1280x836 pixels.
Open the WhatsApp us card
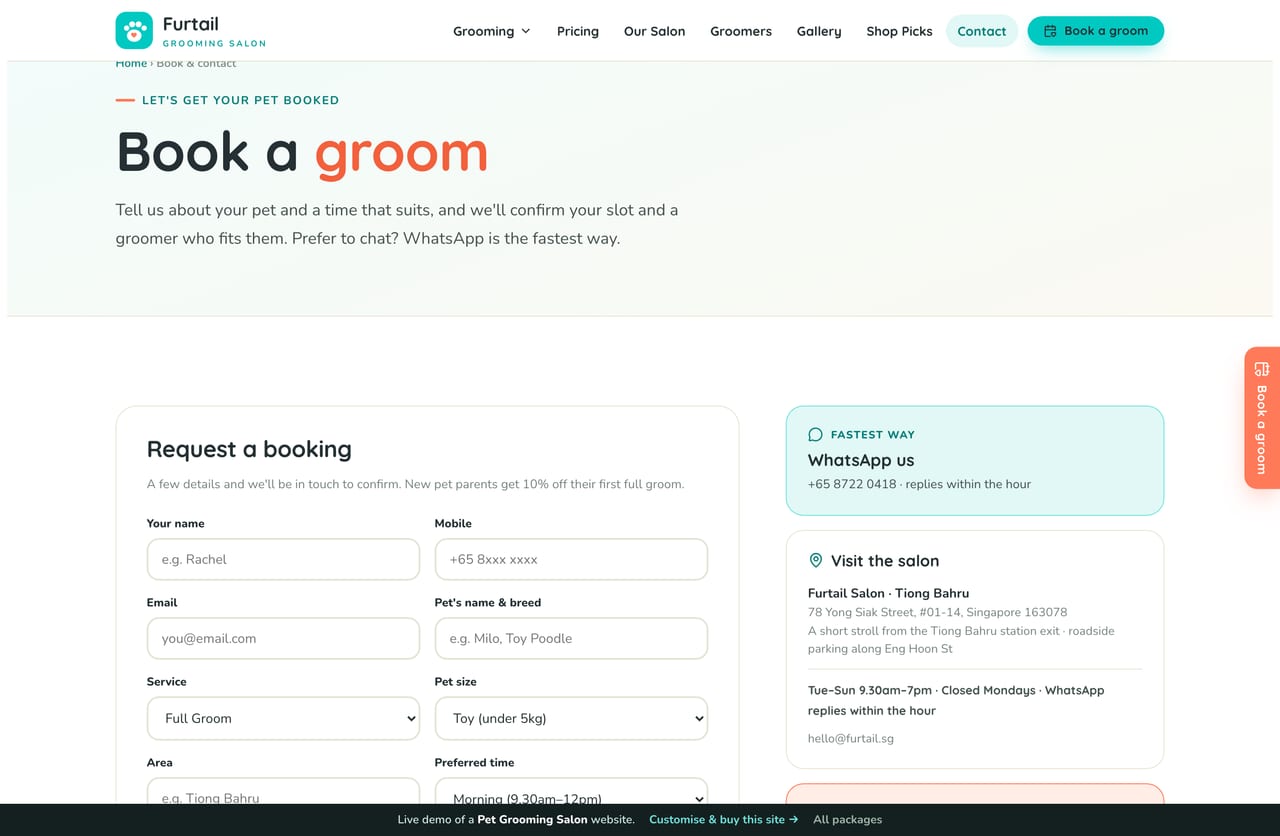[x=975, y=460]
